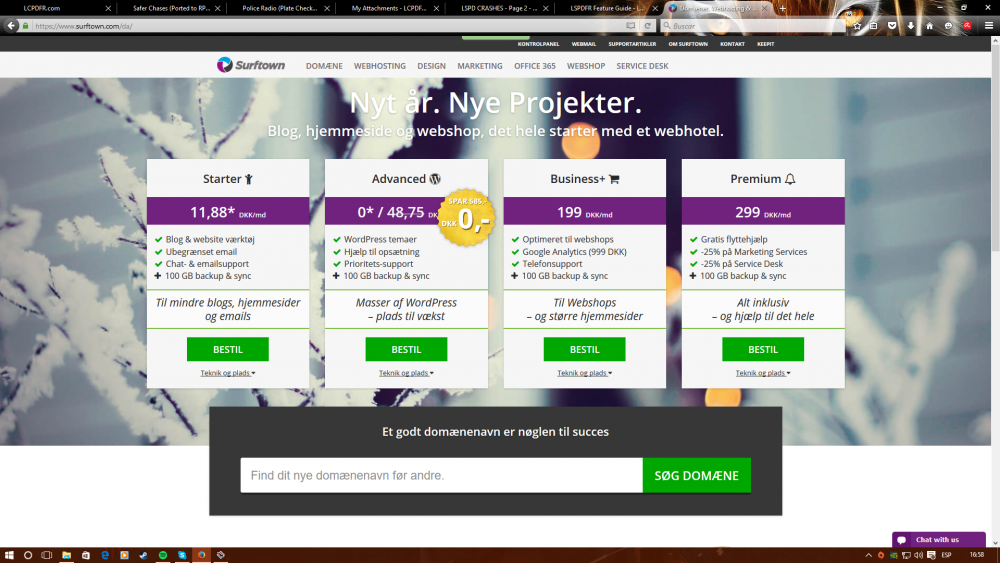Click the Surftown logo
The height and width of the screenshot is (563, 1000).
coord(251,65)
